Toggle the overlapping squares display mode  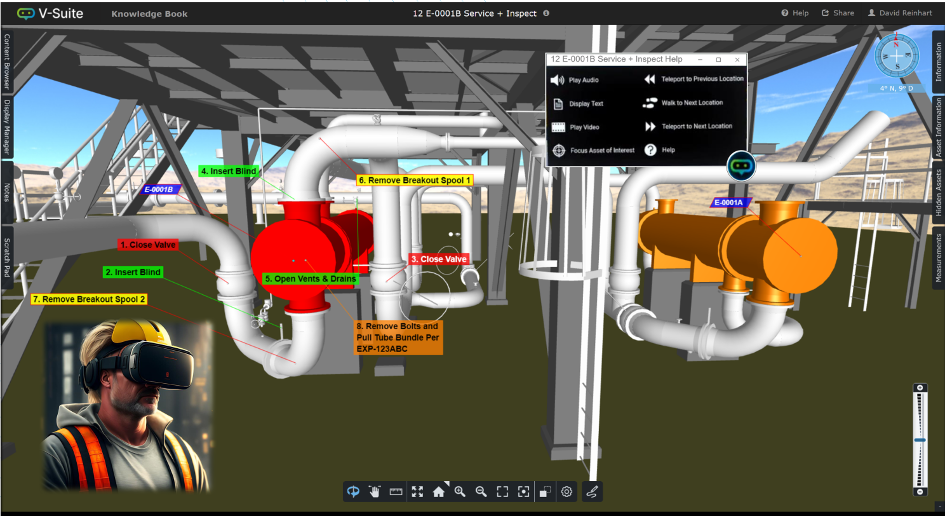click(545, 491)
